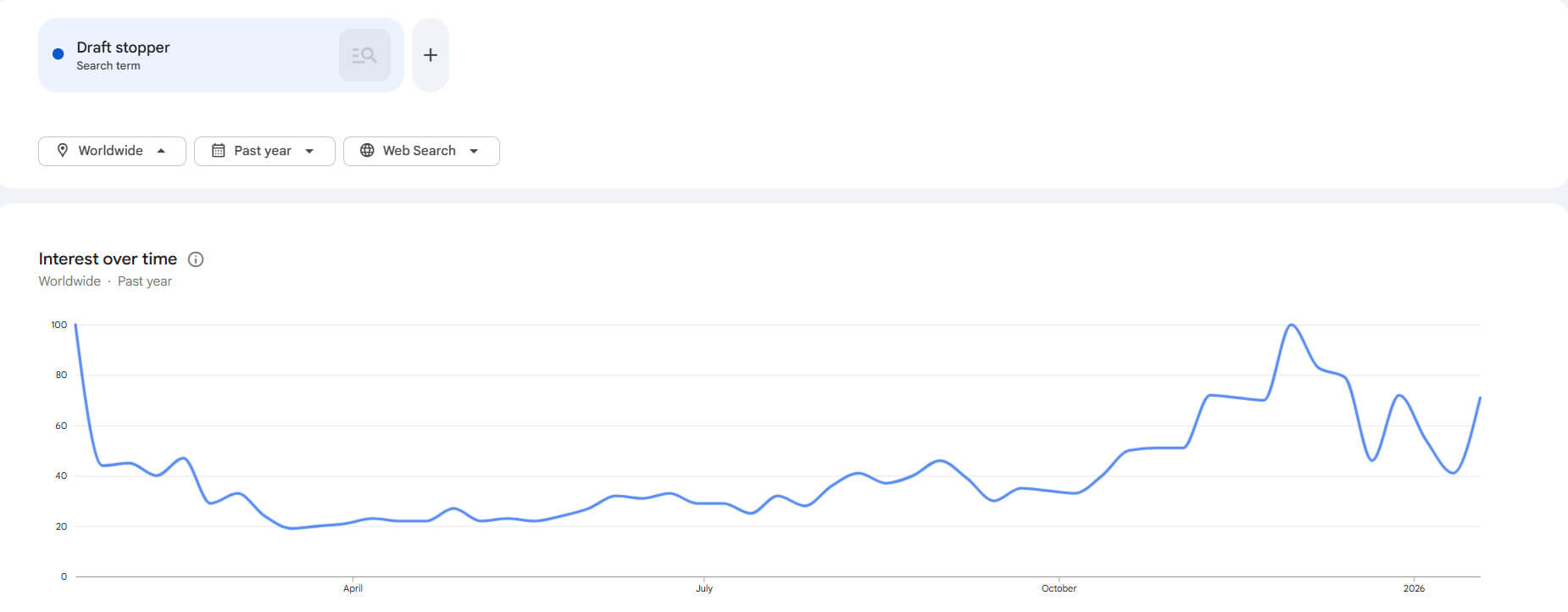Click the arrow on the Worldwide filter
Screen dimensions: 1568x612
(161, 151)
